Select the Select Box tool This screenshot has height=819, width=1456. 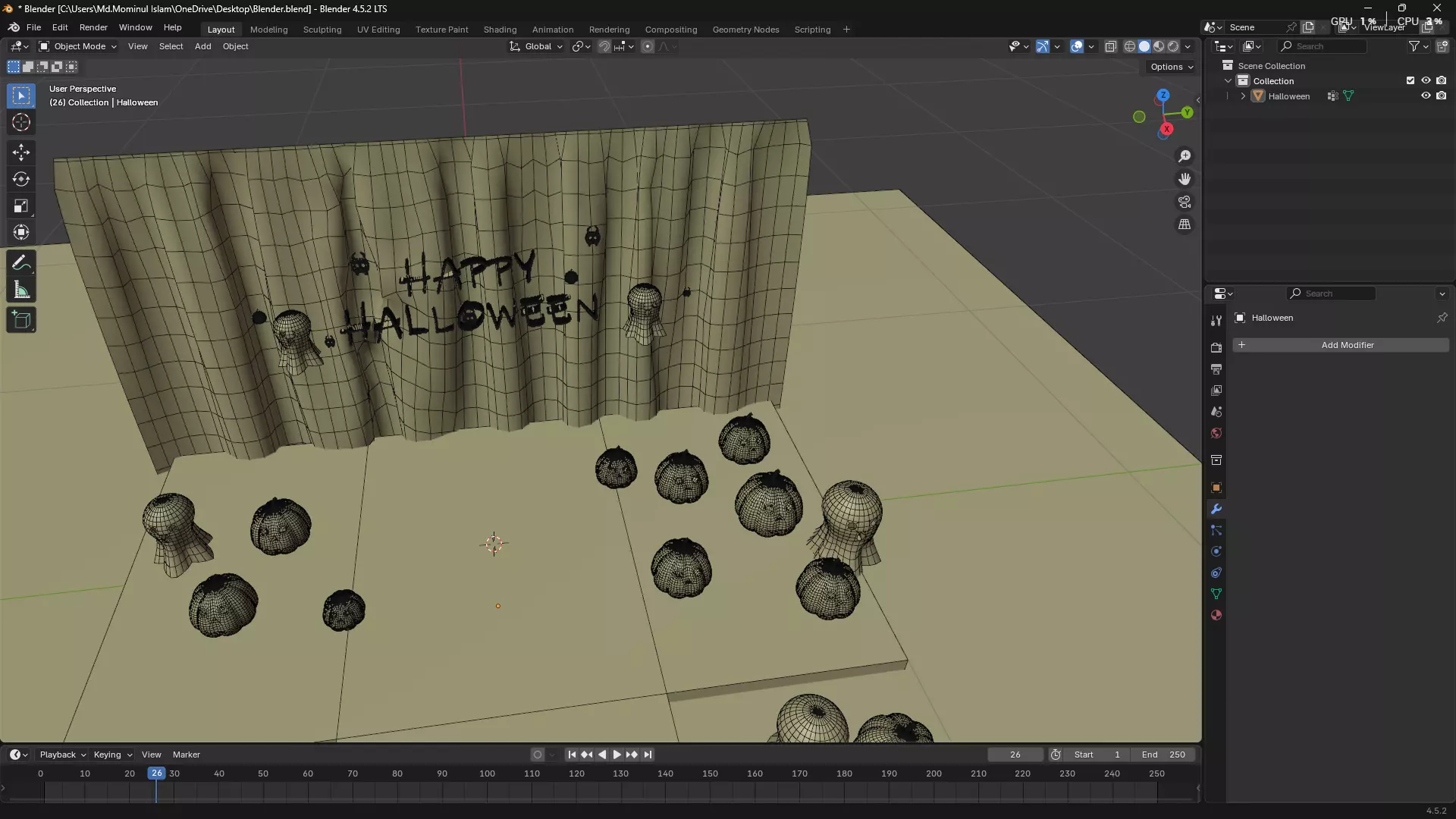pos(21,96)
